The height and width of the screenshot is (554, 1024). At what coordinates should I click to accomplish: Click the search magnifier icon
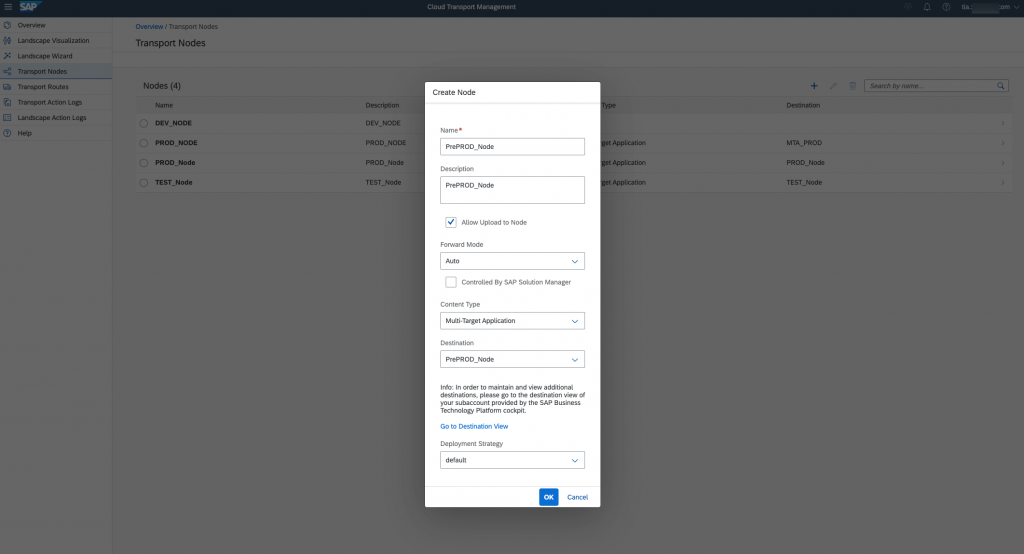pyautogui.click(x=1000, y=86)
